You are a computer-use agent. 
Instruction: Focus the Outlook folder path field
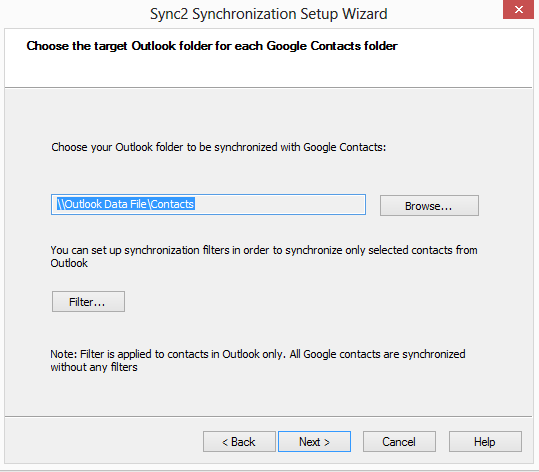click(208, 205)
